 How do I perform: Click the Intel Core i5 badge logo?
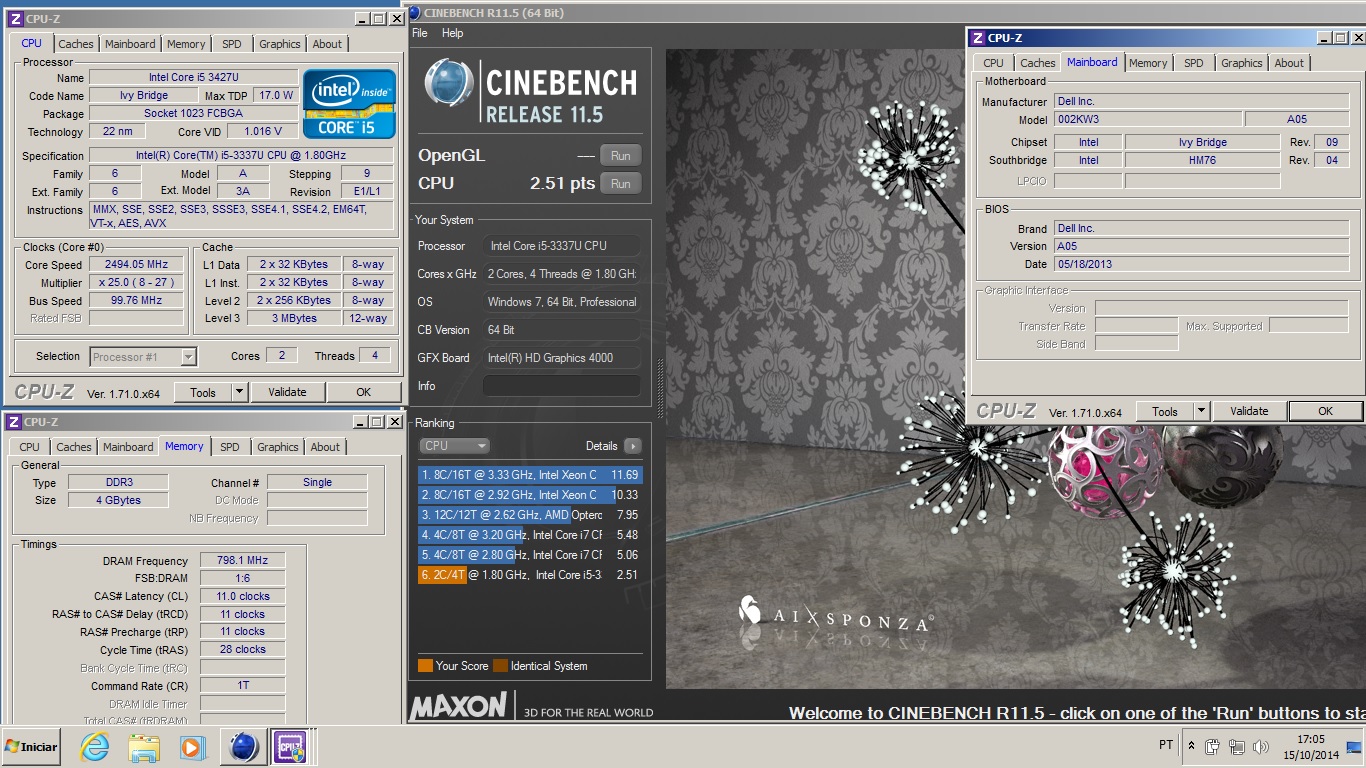coord(349,103)
